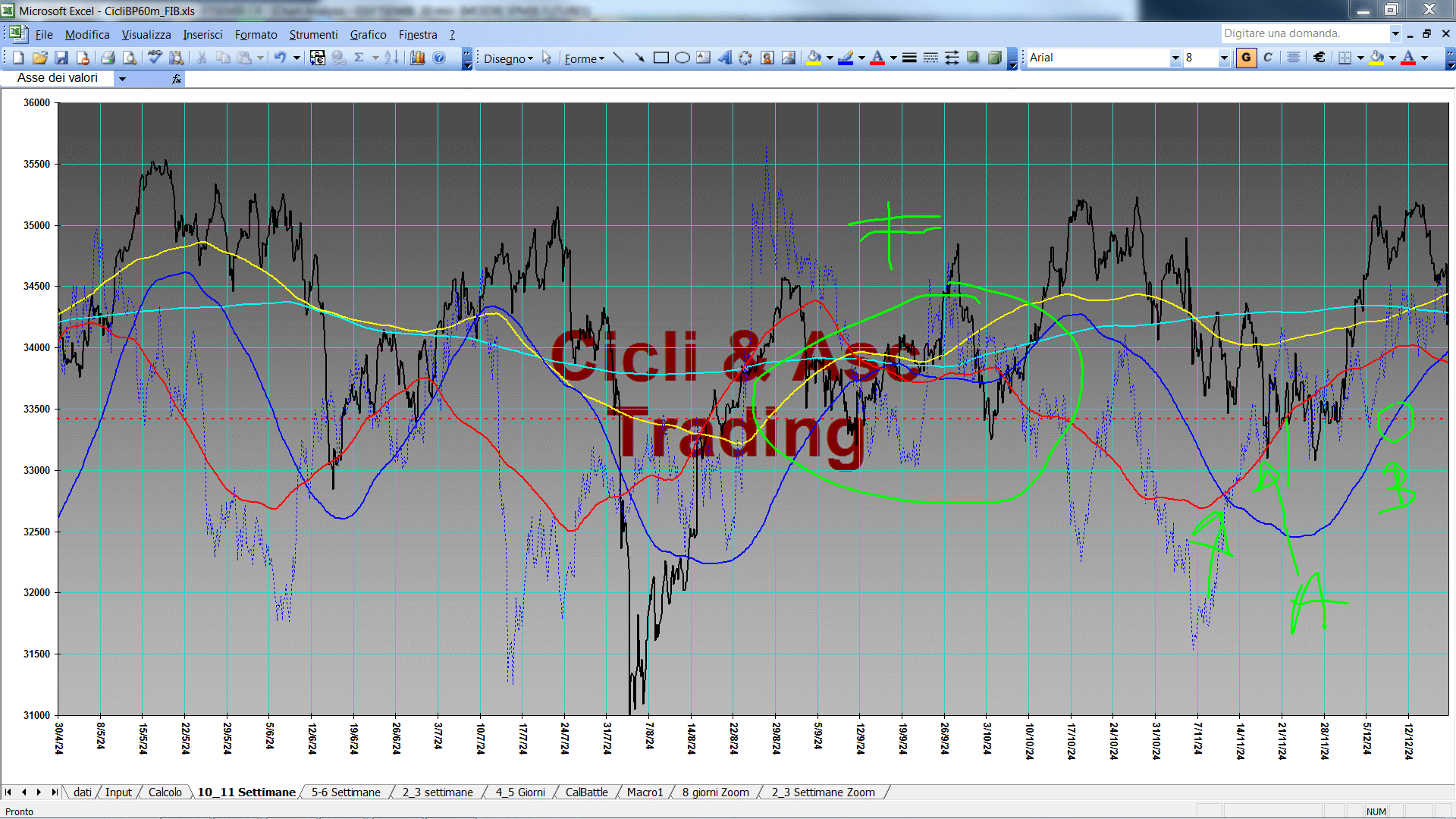Switch to the Macro1 sheet tab

click(x=645, y=792)
